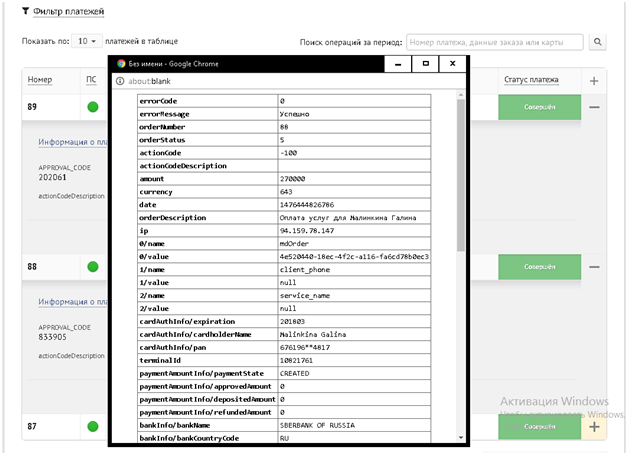
Task: Click the funnel icon next to Фильтр платежей
Action: click(x=26, y=11)
